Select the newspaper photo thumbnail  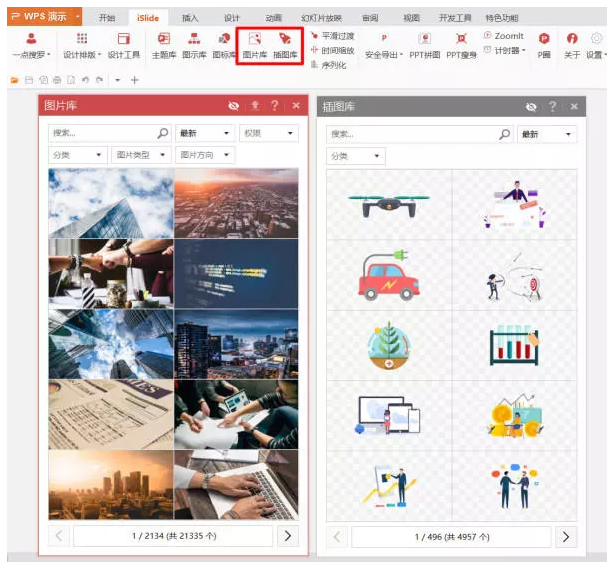pyautogui.click(x=111, y=414)
